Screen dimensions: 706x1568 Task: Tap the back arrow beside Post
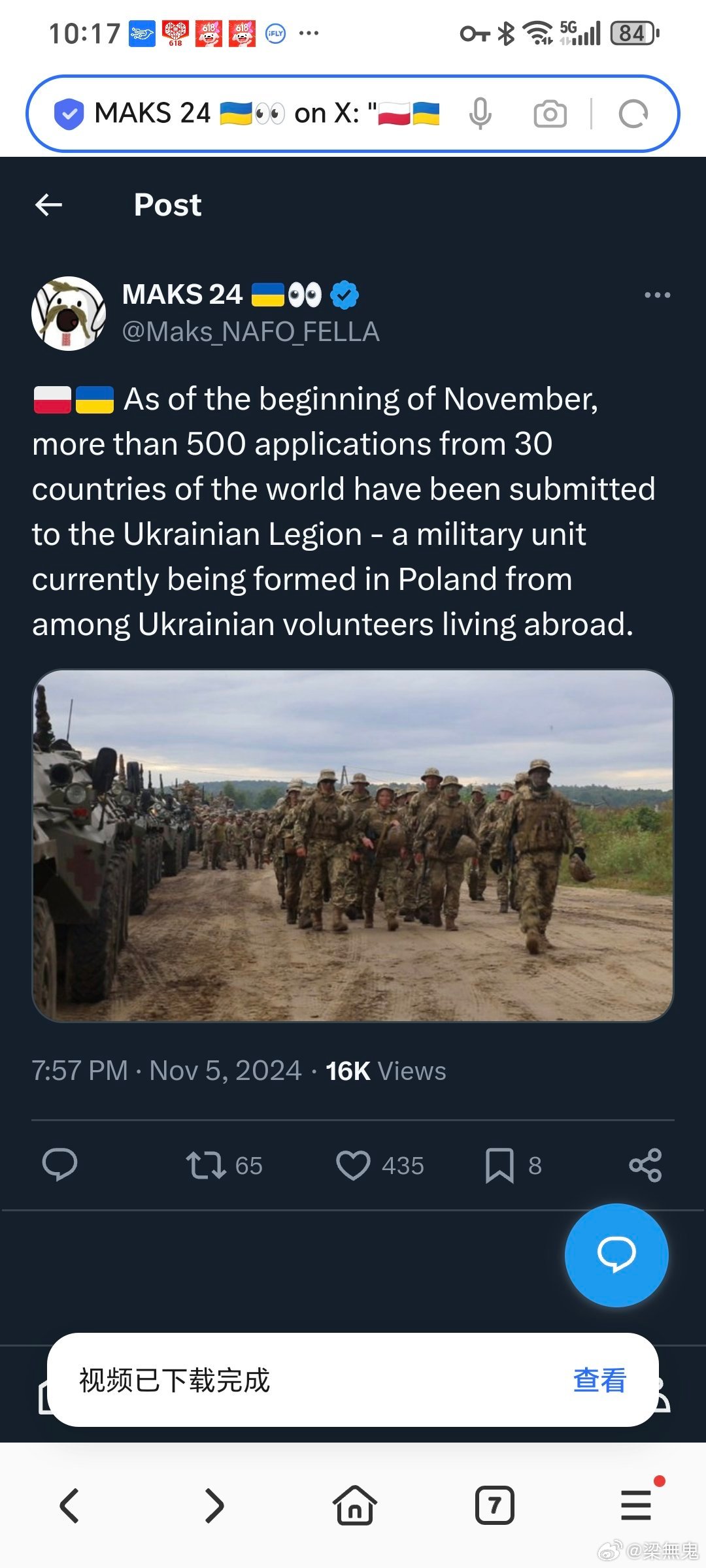pos(48,205)
